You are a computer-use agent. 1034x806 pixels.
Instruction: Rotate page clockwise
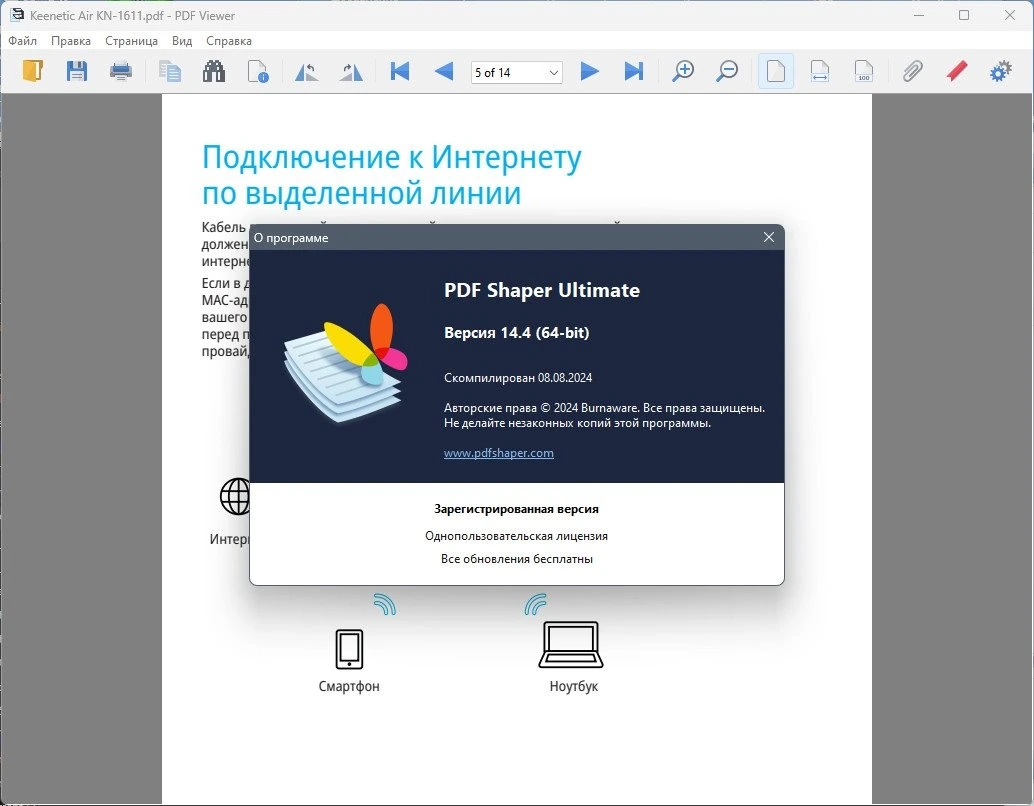click(x=351, y=71)
